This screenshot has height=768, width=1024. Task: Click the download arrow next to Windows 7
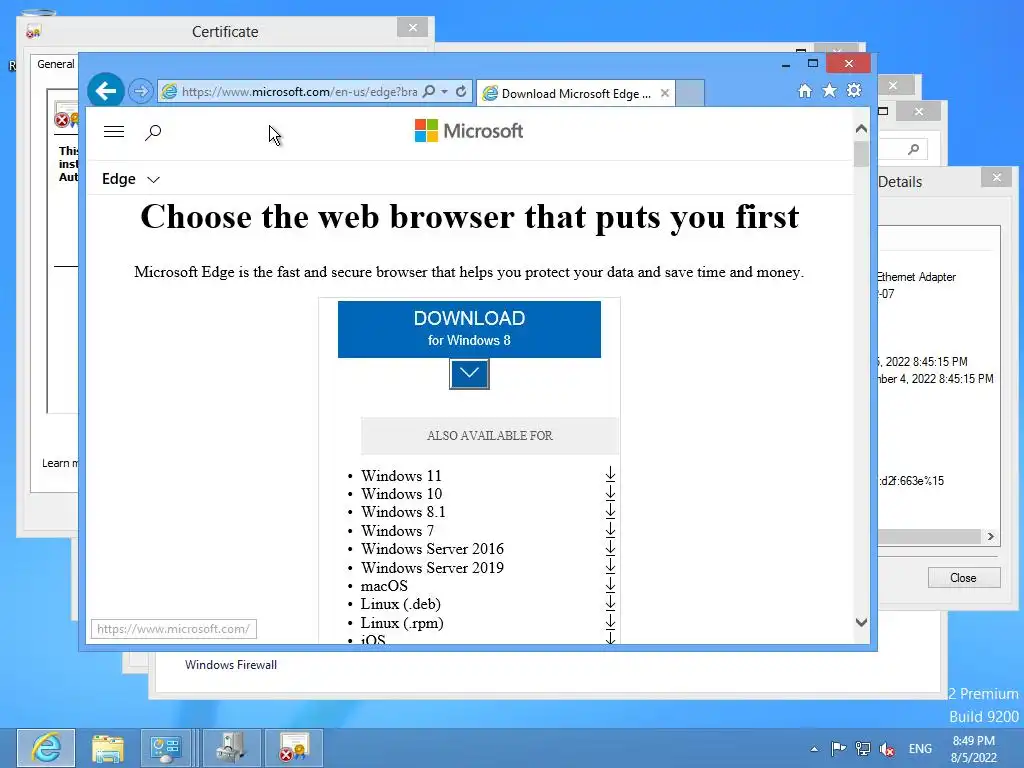[610, 530]
